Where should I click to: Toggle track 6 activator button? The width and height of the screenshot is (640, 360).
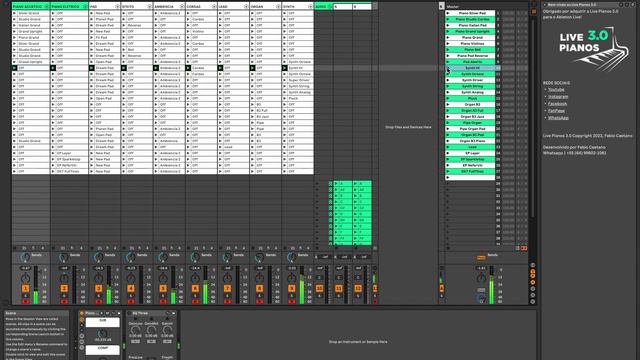point(195,289)
